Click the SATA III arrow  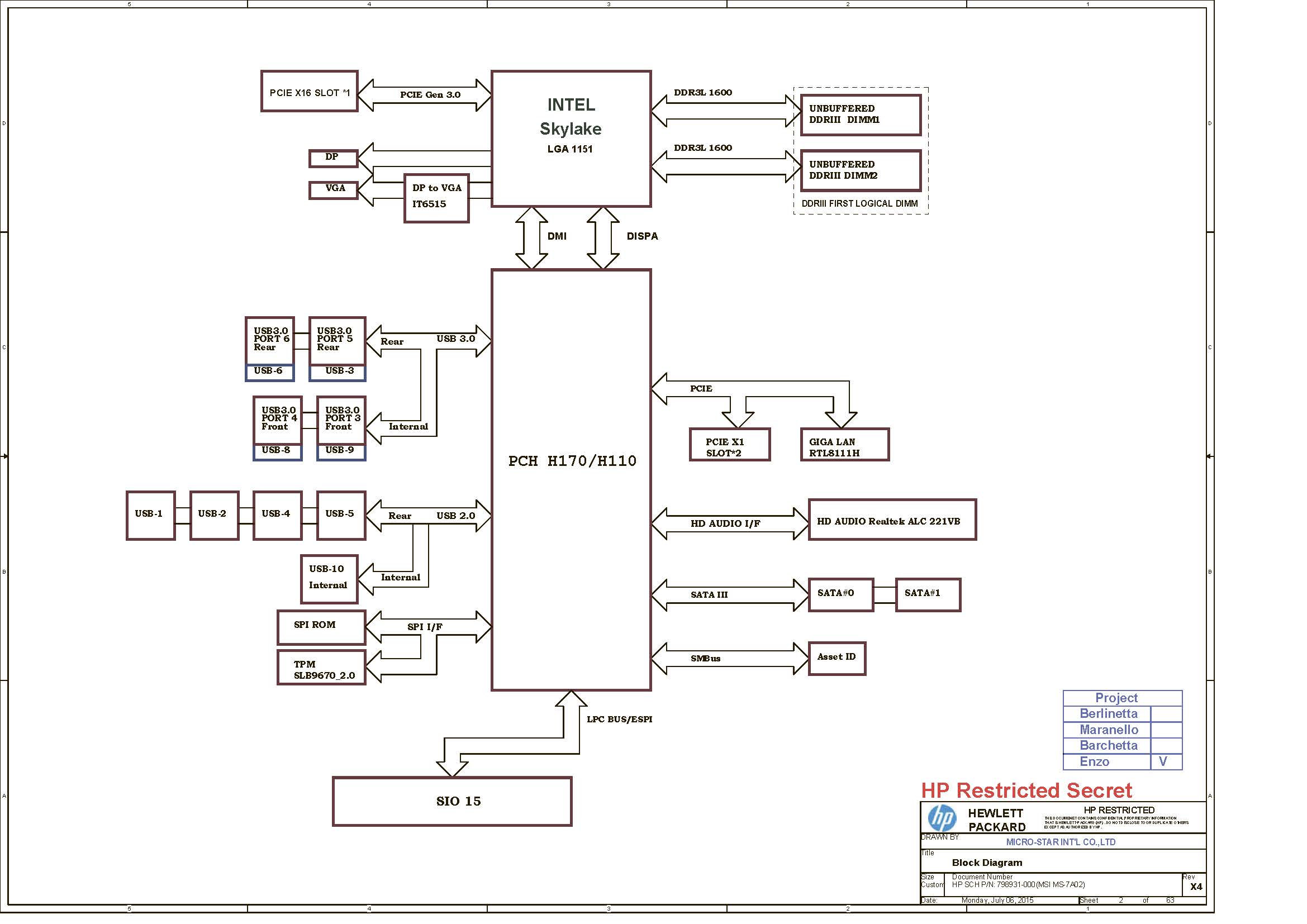729,594
